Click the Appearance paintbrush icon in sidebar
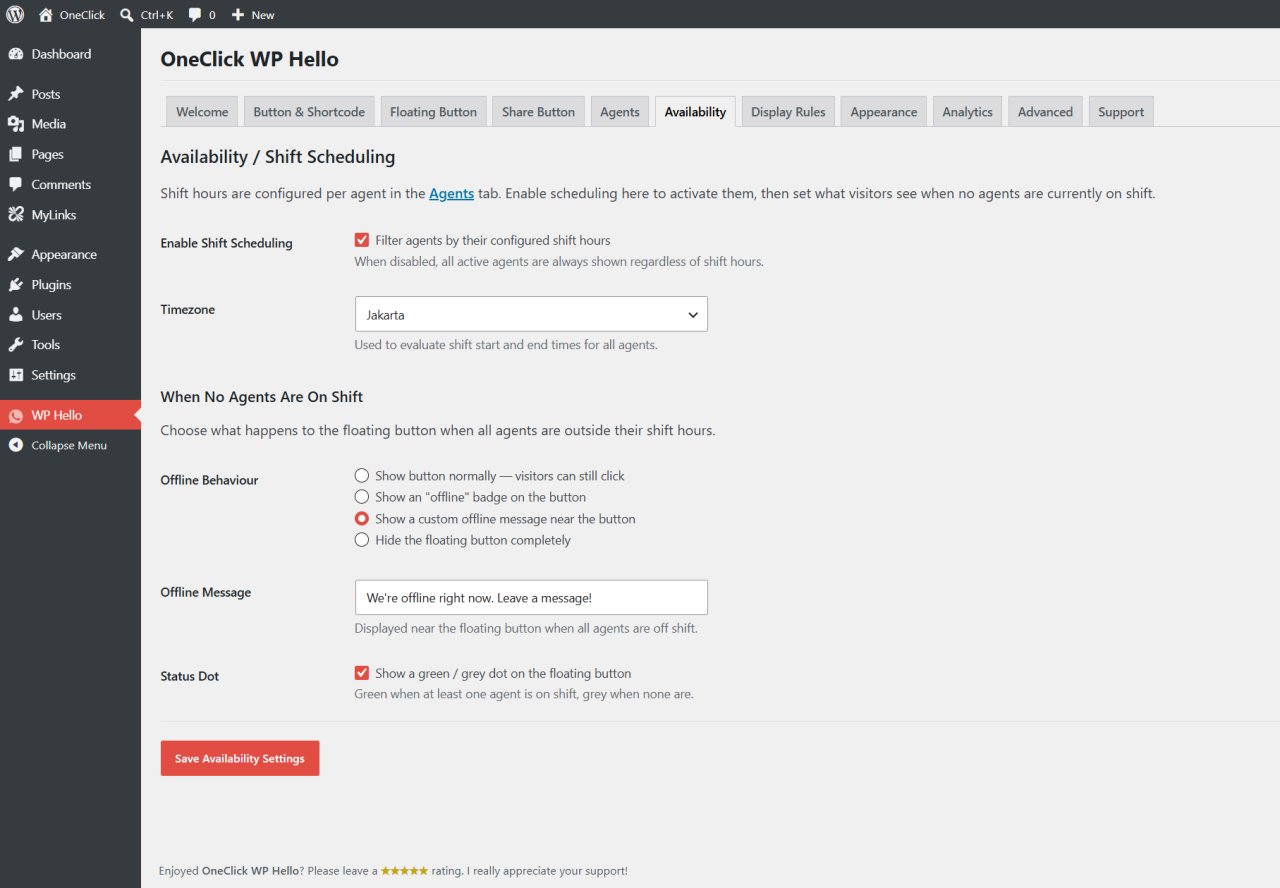The image size is (1280, 888). 16,255
